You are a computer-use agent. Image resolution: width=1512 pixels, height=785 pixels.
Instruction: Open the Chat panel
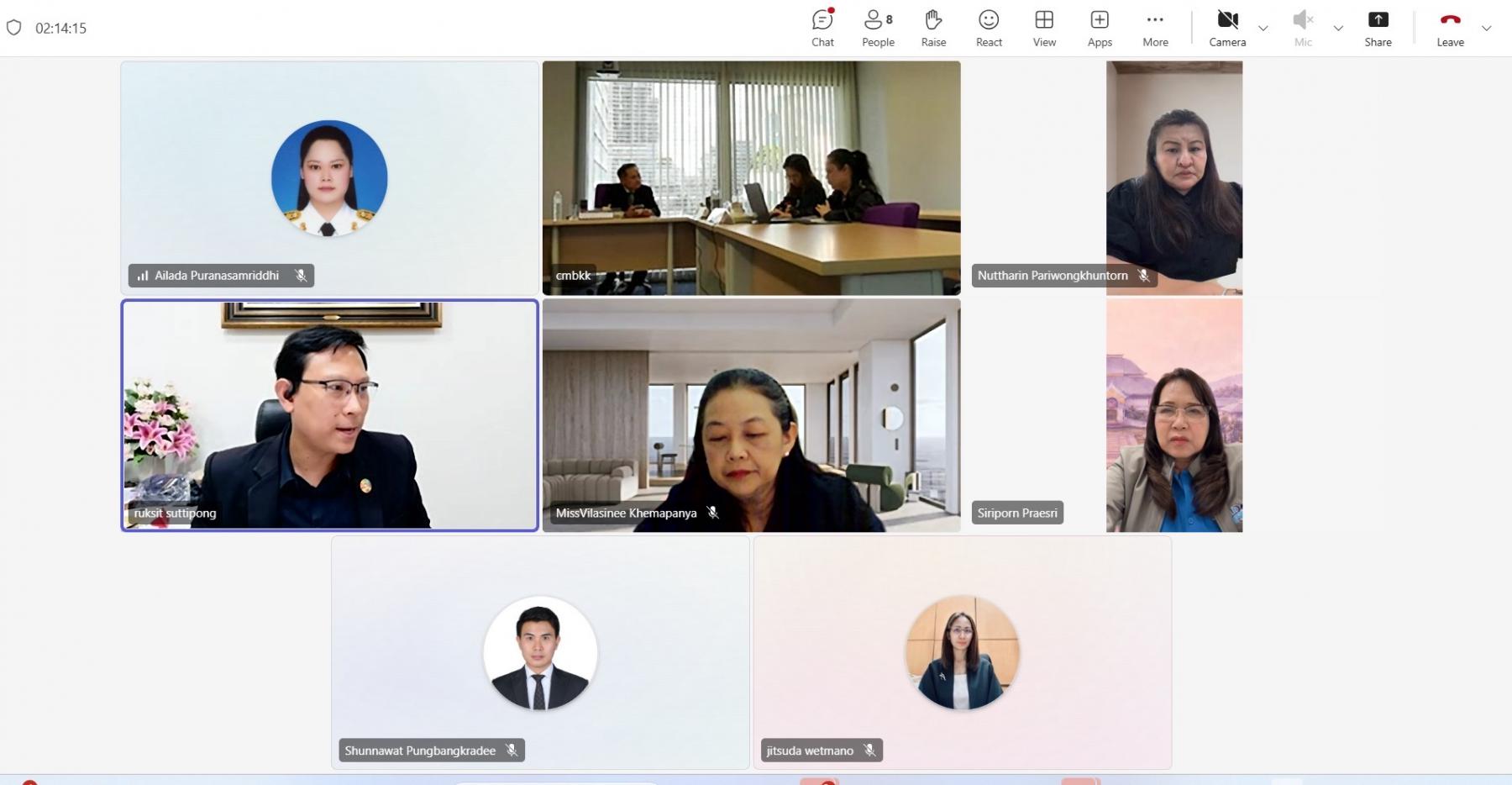point(822,28)
